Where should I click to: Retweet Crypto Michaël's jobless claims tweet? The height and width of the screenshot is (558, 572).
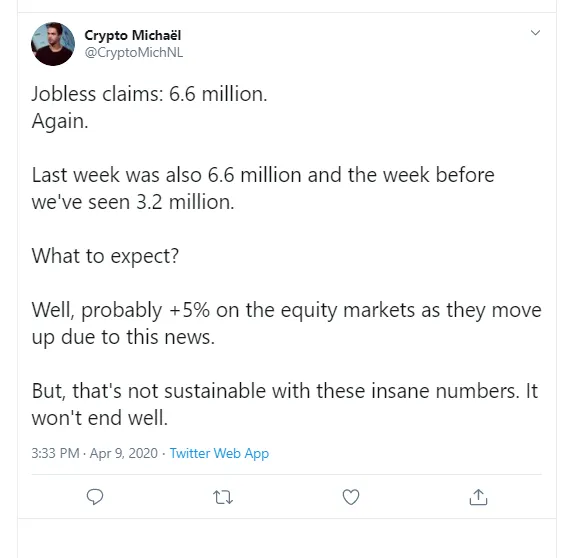[x=223, y=497]
